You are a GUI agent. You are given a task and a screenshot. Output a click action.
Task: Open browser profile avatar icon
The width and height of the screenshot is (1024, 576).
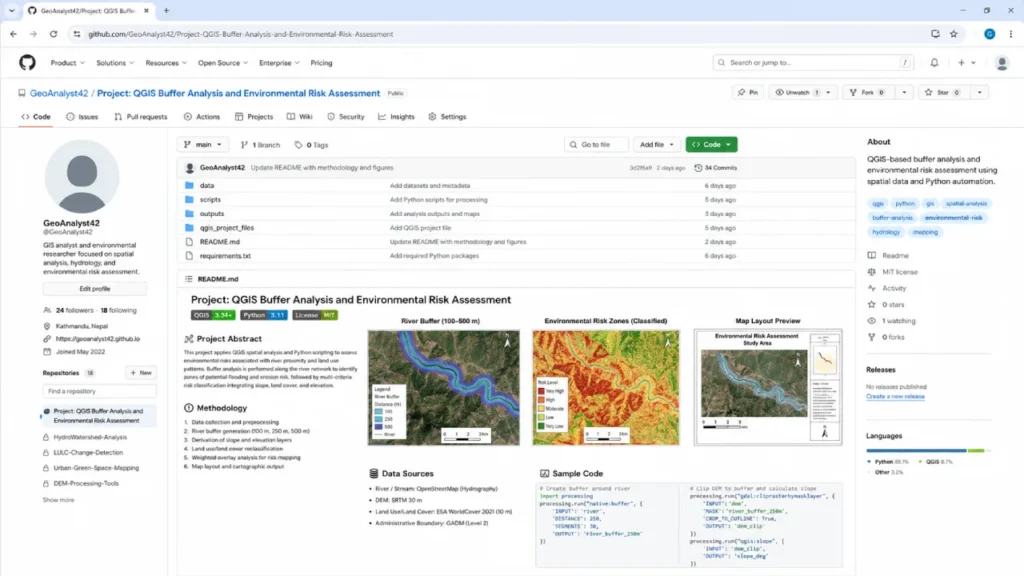(x=989, y=34)
